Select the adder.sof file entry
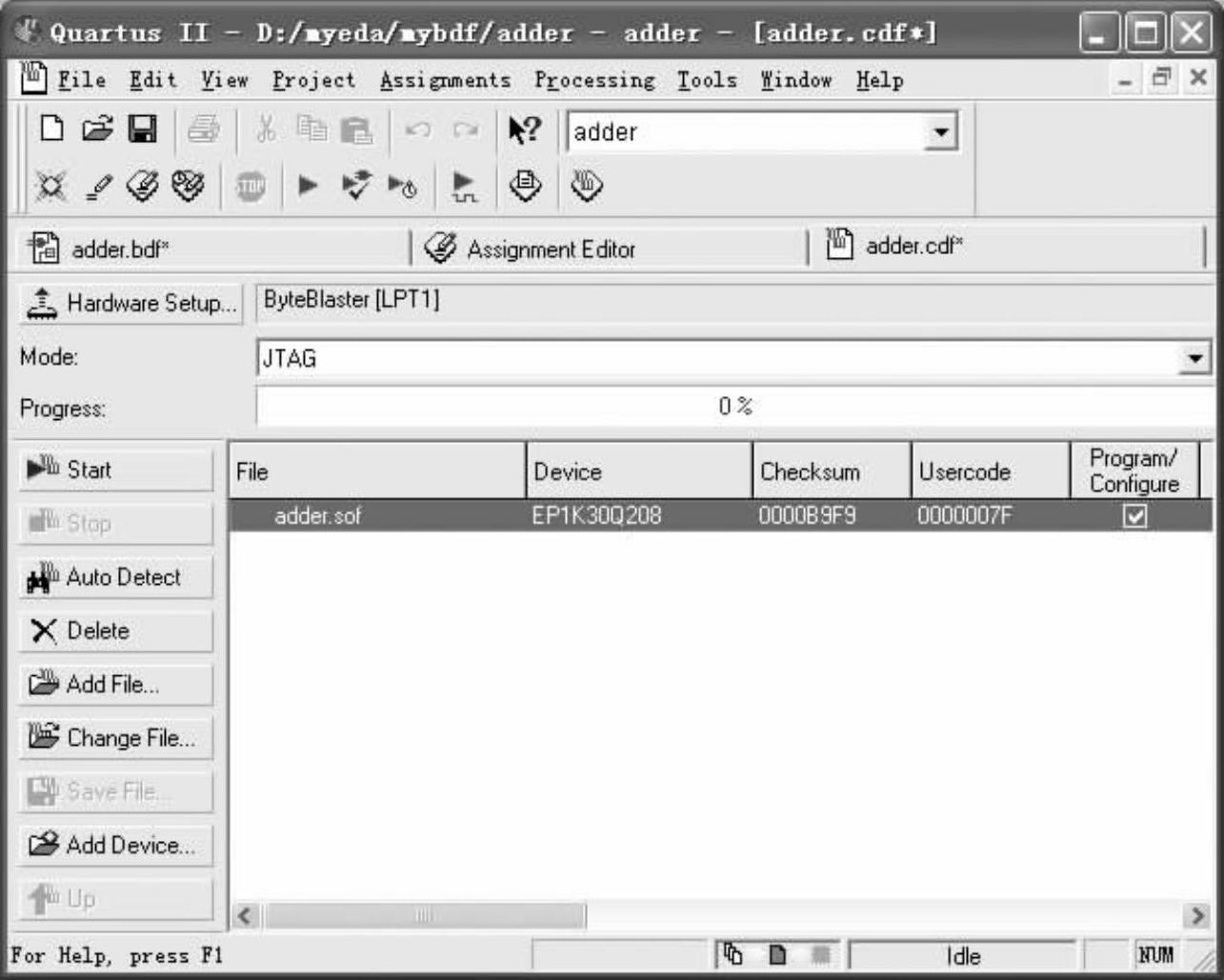This screenshot has height=980, width=1224. pos(318,516)
